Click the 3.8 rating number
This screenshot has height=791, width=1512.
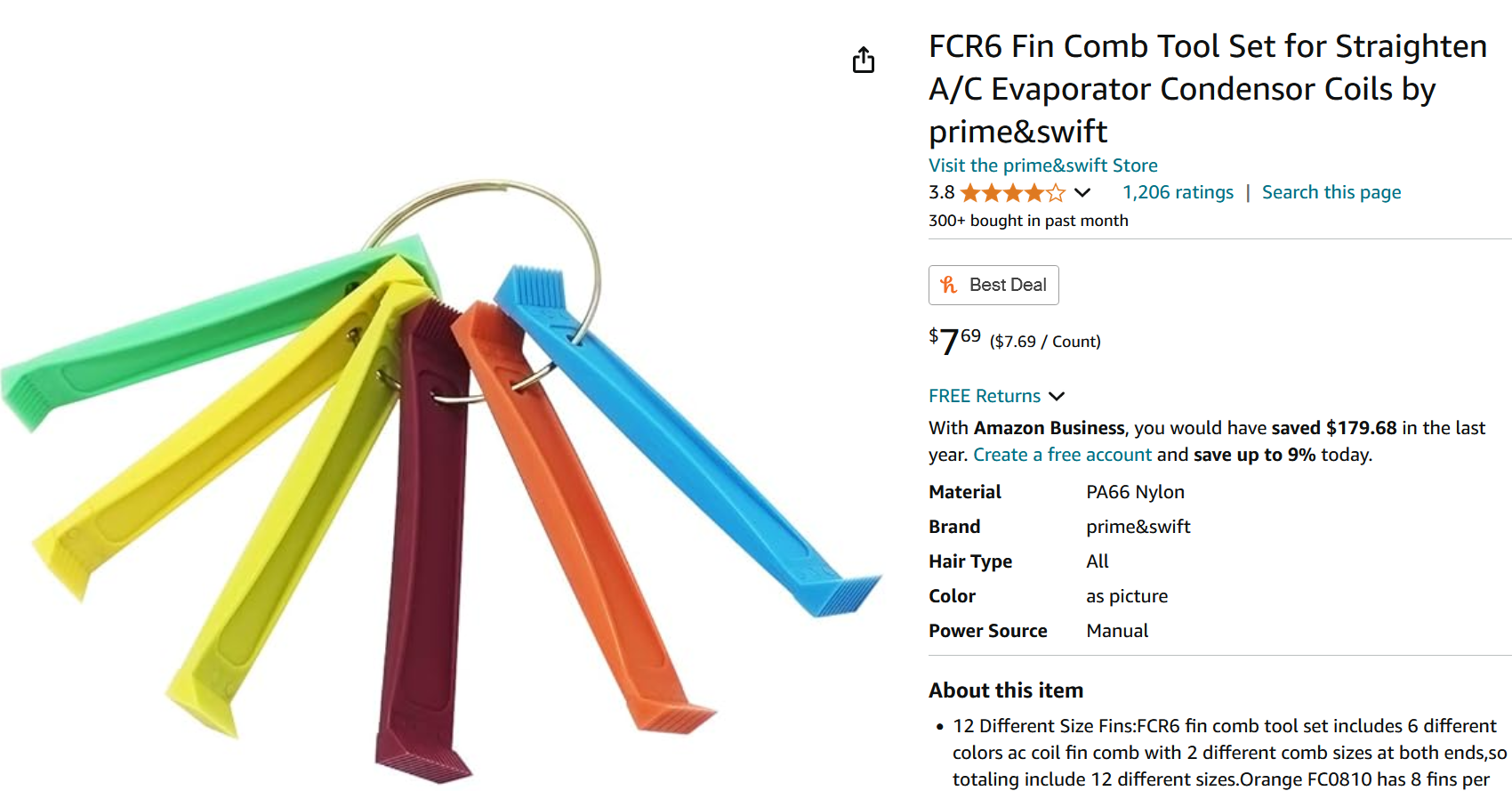click(941, 192)
